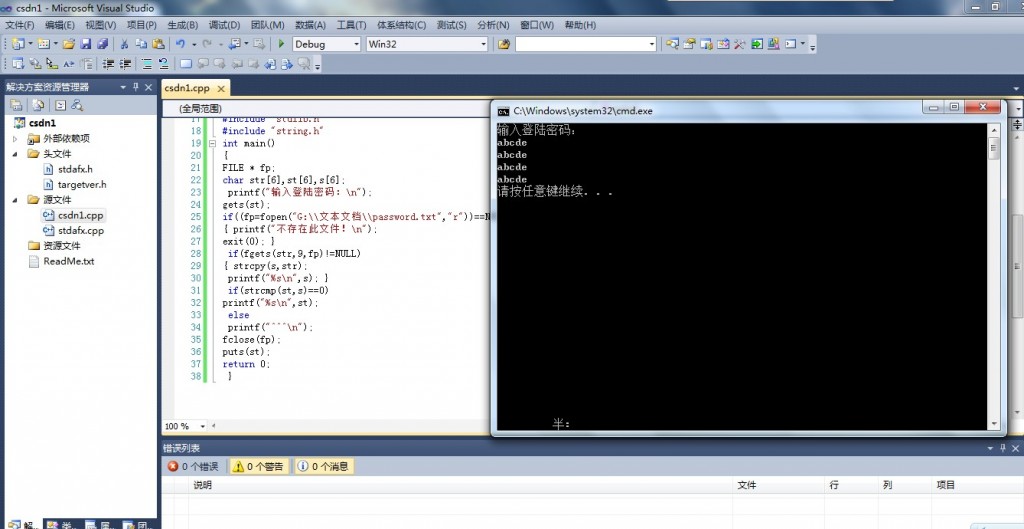
Task: Expand the 外部依赖项 tree node
Action: click(x=15, y=139)
